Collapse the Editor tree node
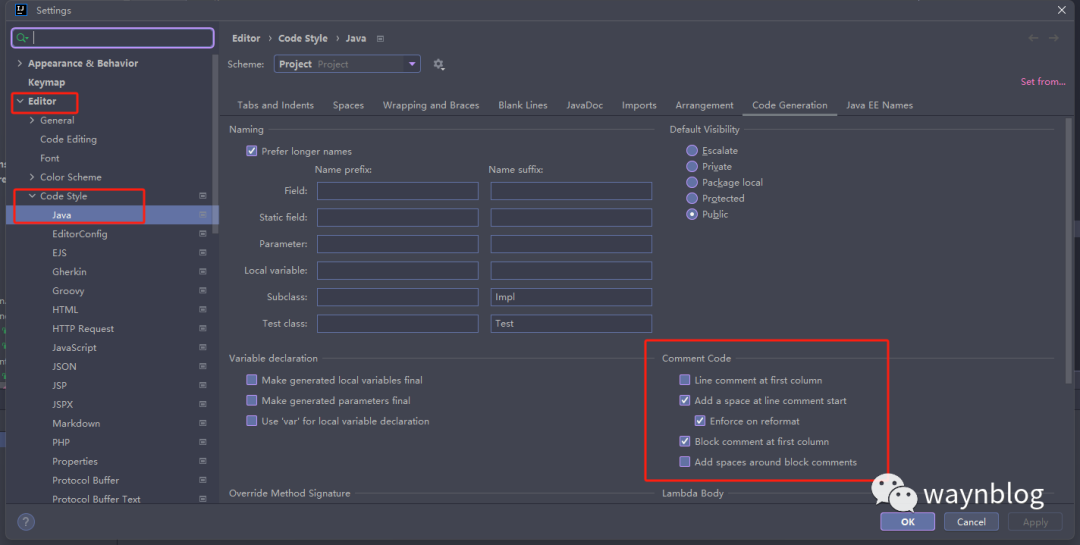Screen dimensions: 1080x545 19,101
